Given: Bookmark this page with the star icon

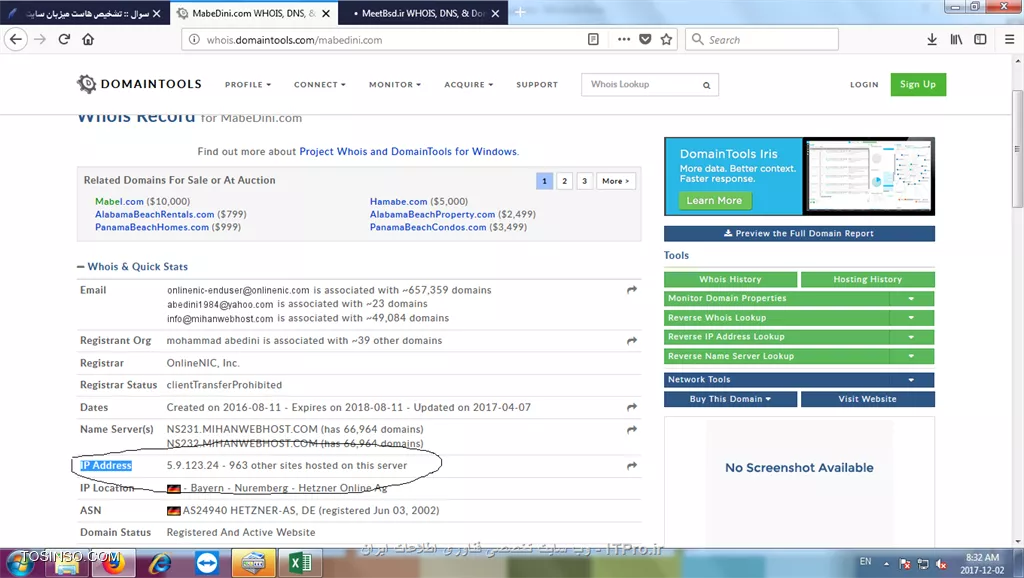Looking at the screenshot, I should pos(666,39).
